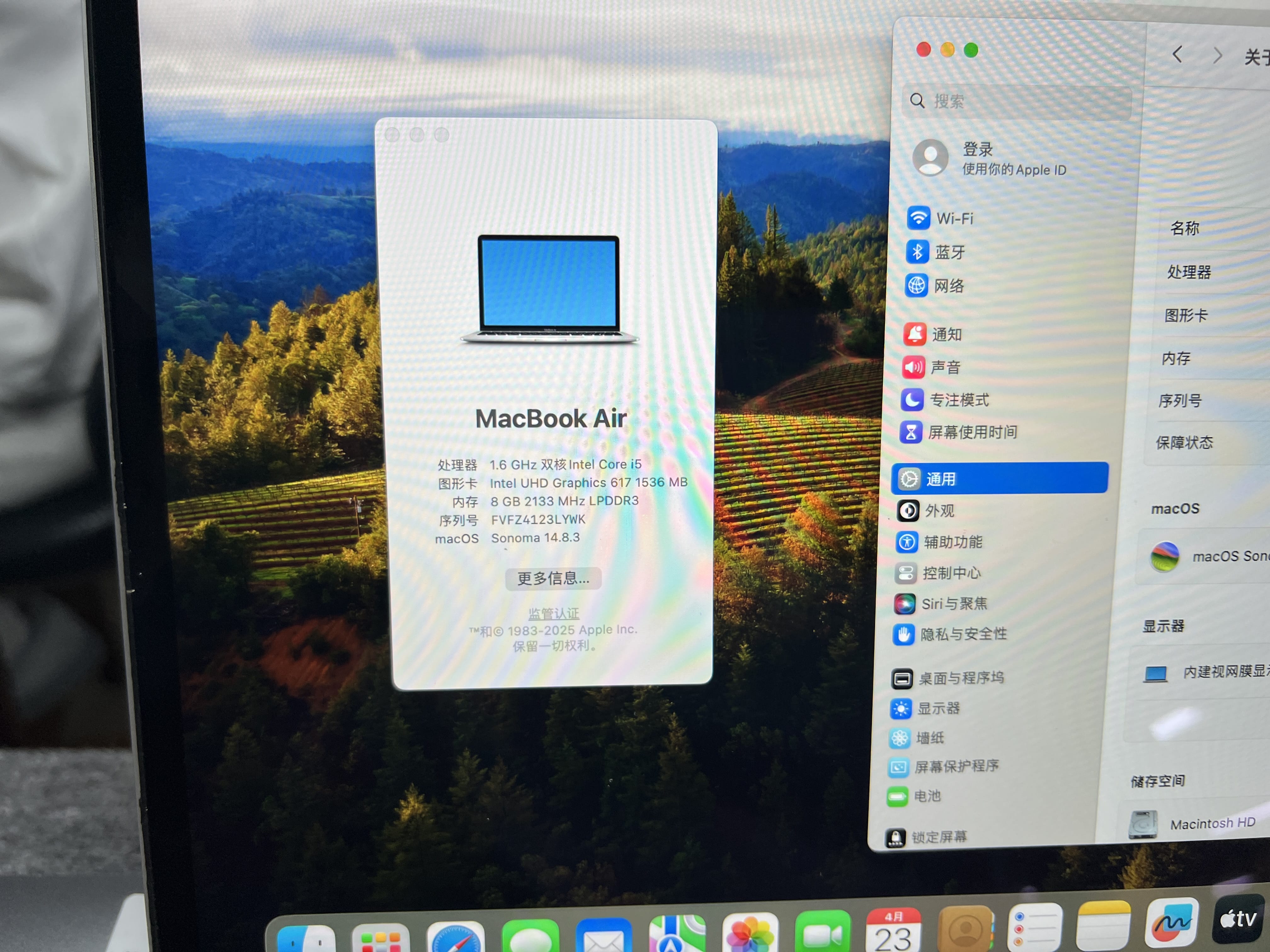Image resolution: width=1270 pixels, height=952 pixels.
Task: Open Screen Time (屏幕使用时间) settings
Action: point(958,432)
